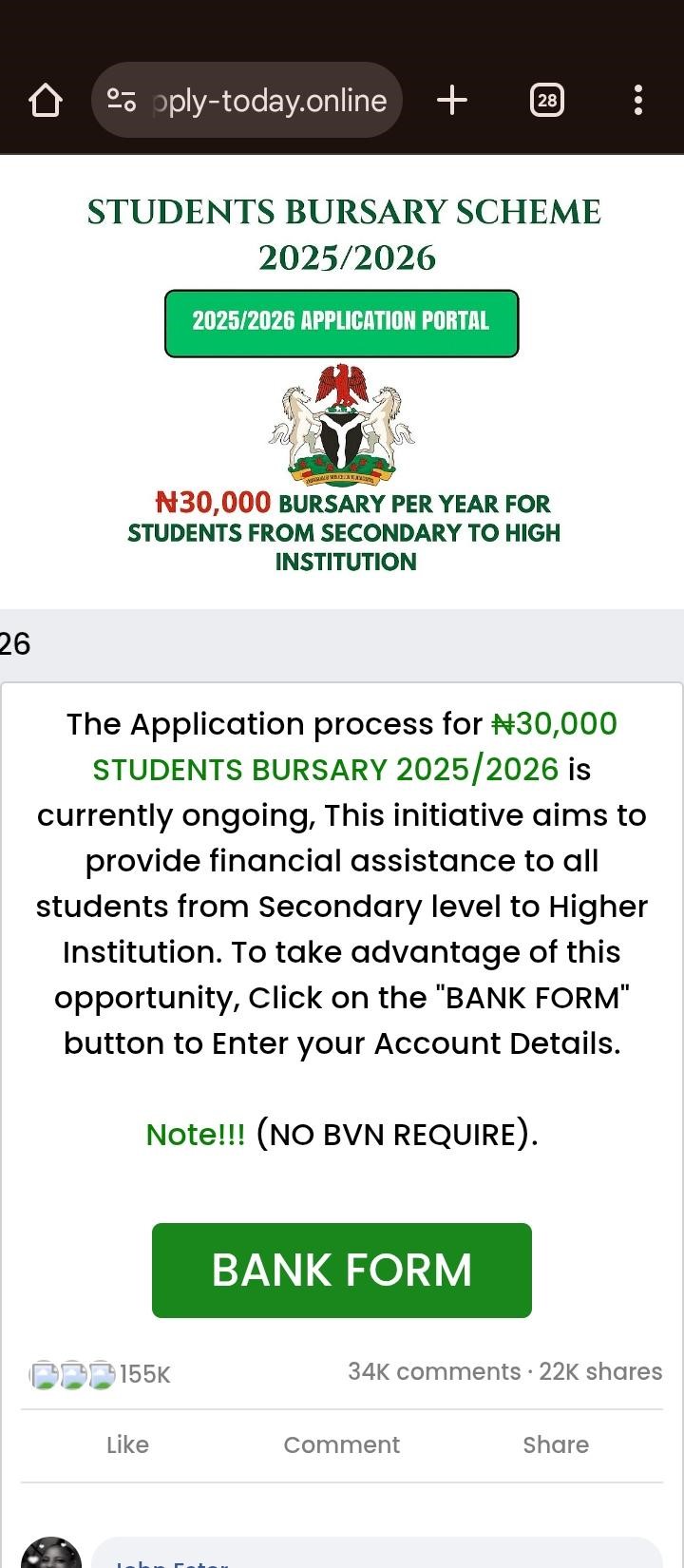684x1568 pixels.
Task: Like the bursary post
Action: [x=127, y=1444]
